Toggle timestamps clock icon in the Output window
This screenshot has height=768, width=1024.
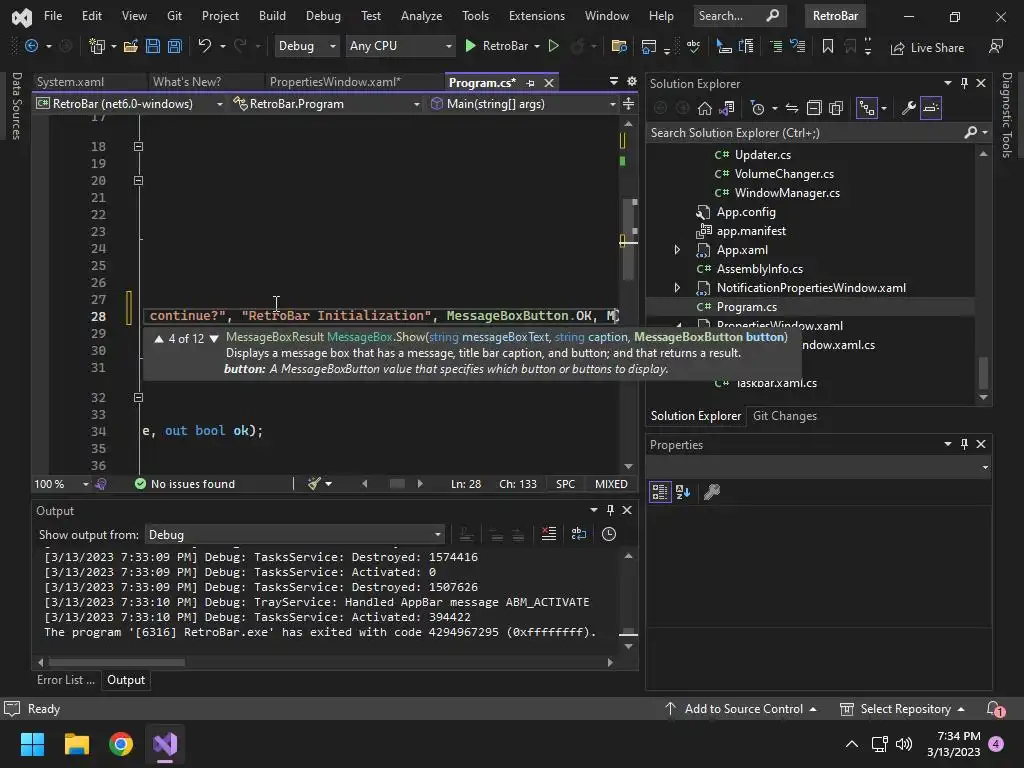pyautogui.click(x=609, y=534)
